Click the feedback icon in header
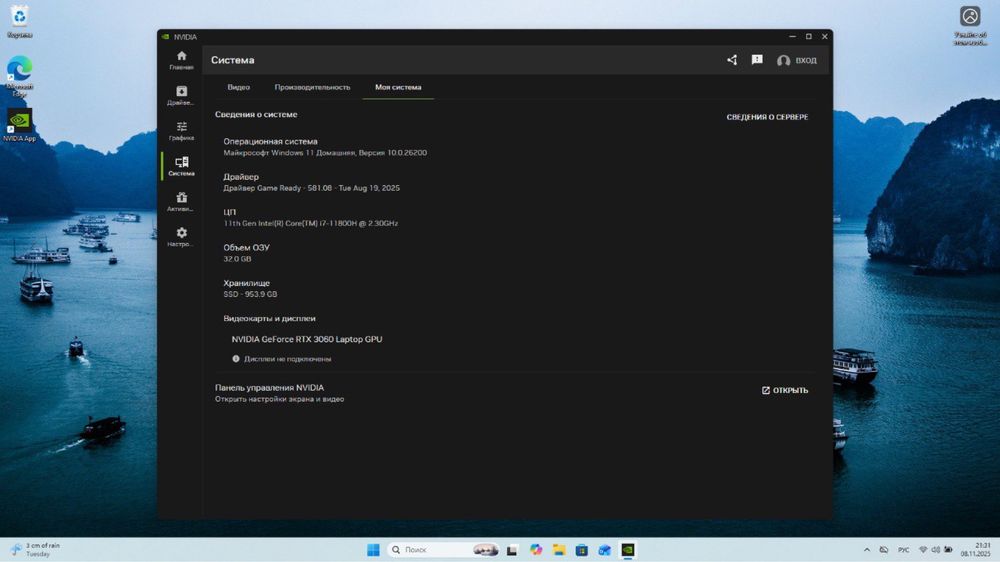Viewport: 1000px width, 562px height. (757, 60)
